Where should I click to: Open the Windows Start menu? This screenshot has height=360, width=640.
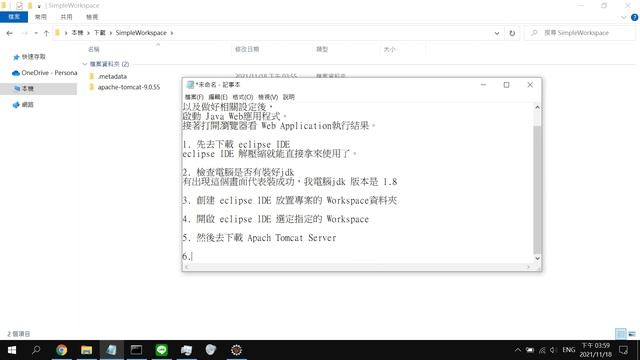(12, 350)
